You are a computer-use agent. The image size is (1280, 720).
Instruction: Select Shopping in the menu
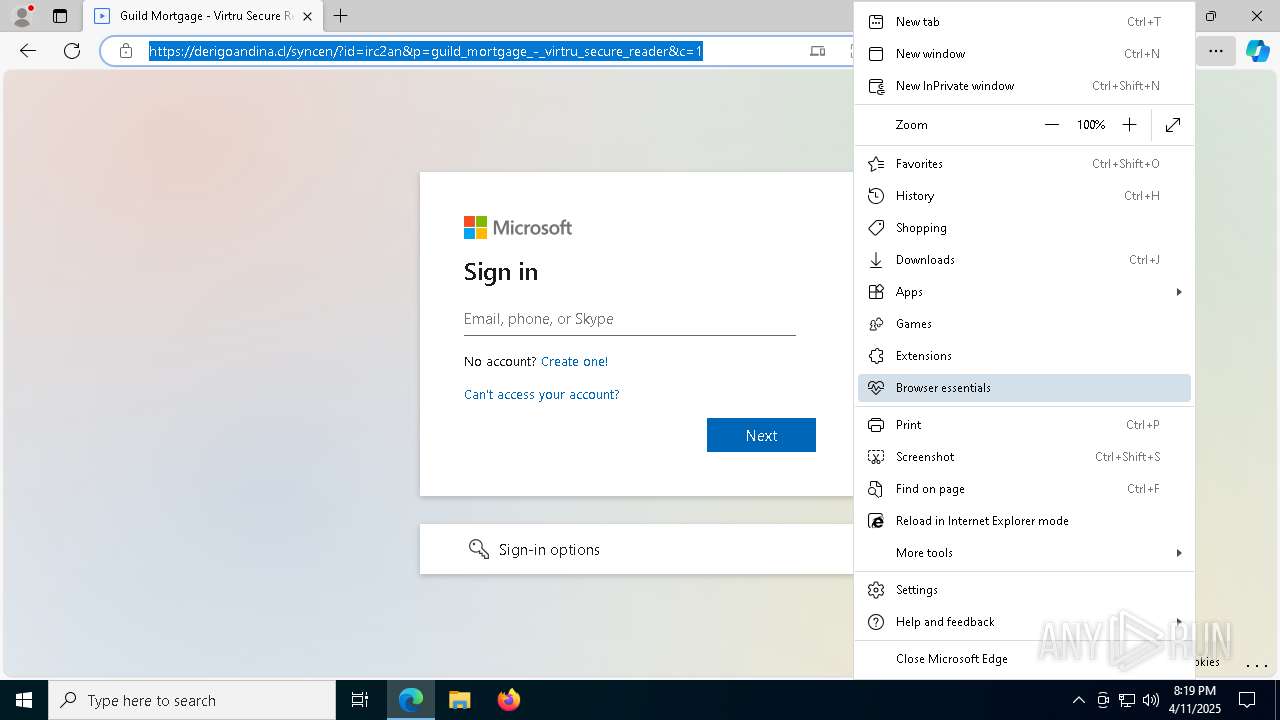1024,228
